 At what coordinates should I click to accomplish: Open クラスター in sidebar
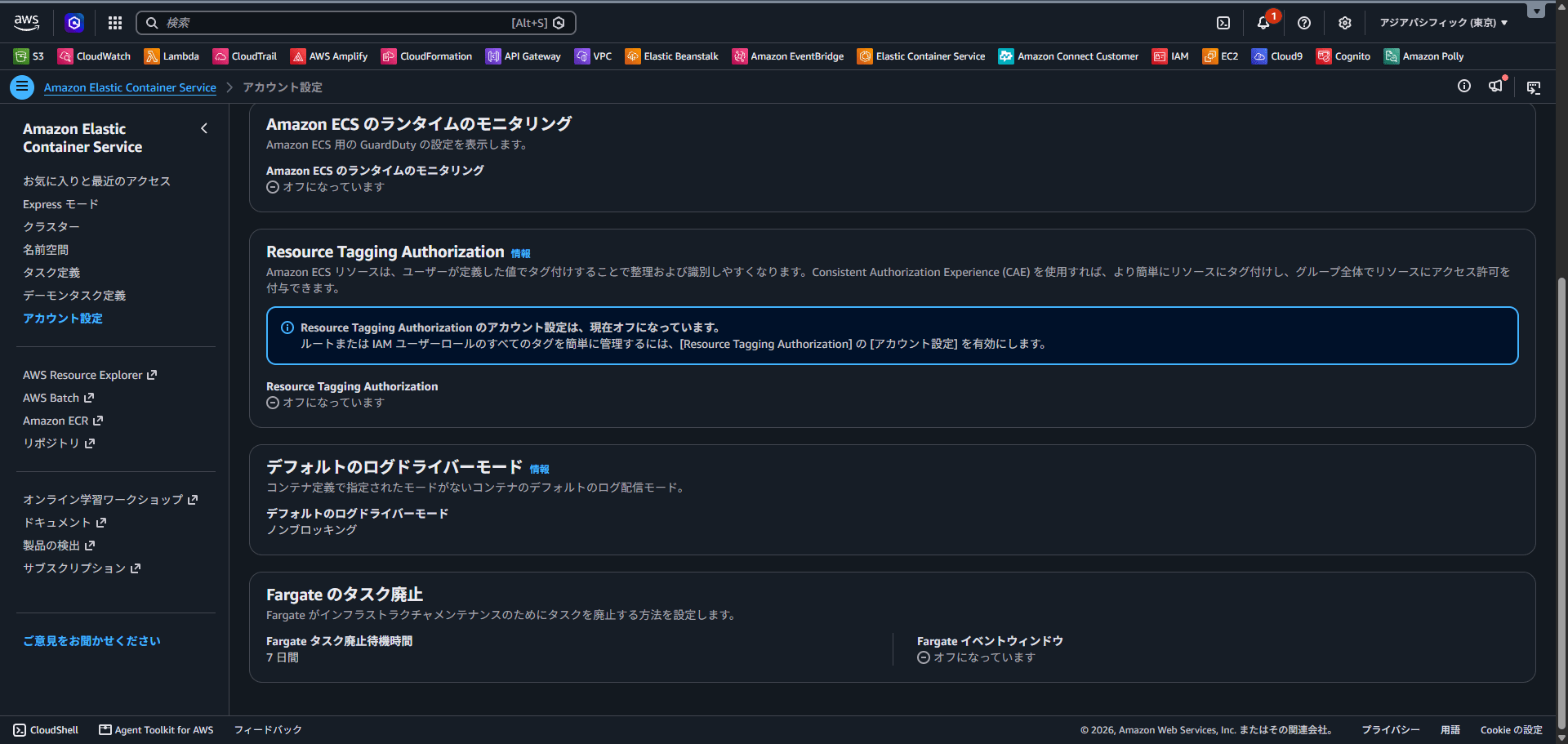click(51, 227)
